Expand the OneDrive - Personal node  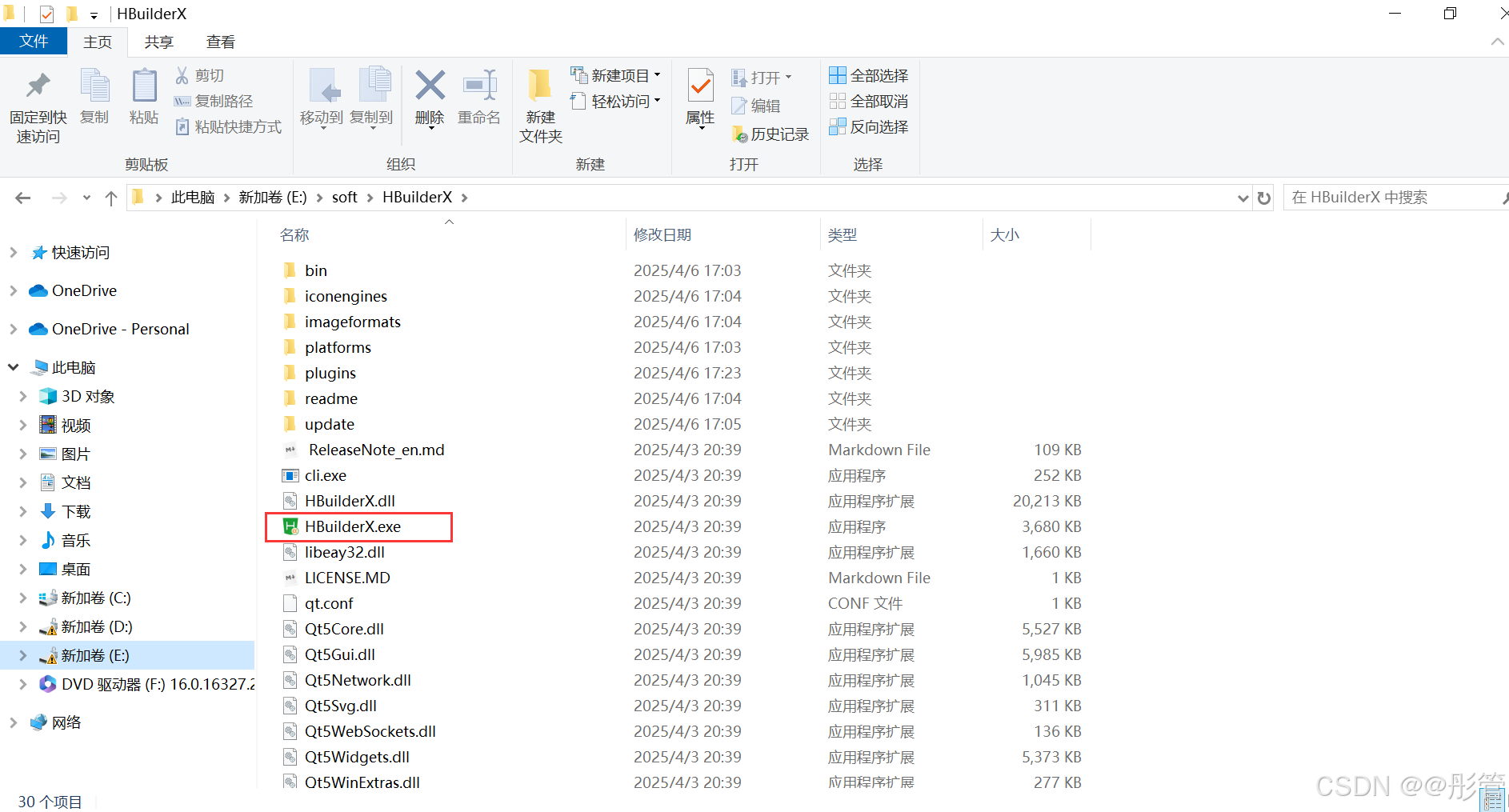click(13, 329)
